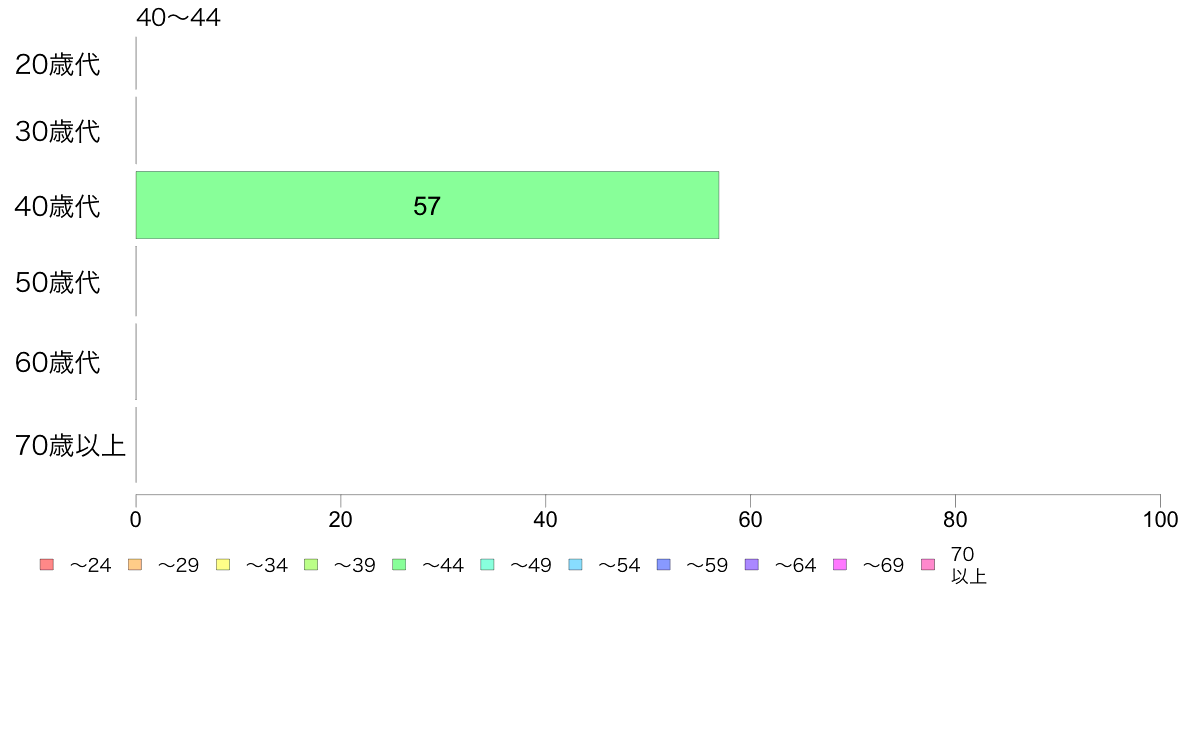1188x736 pixels.
Task: Click the teal ~49 legend swatch
Action: coord(487,565)
